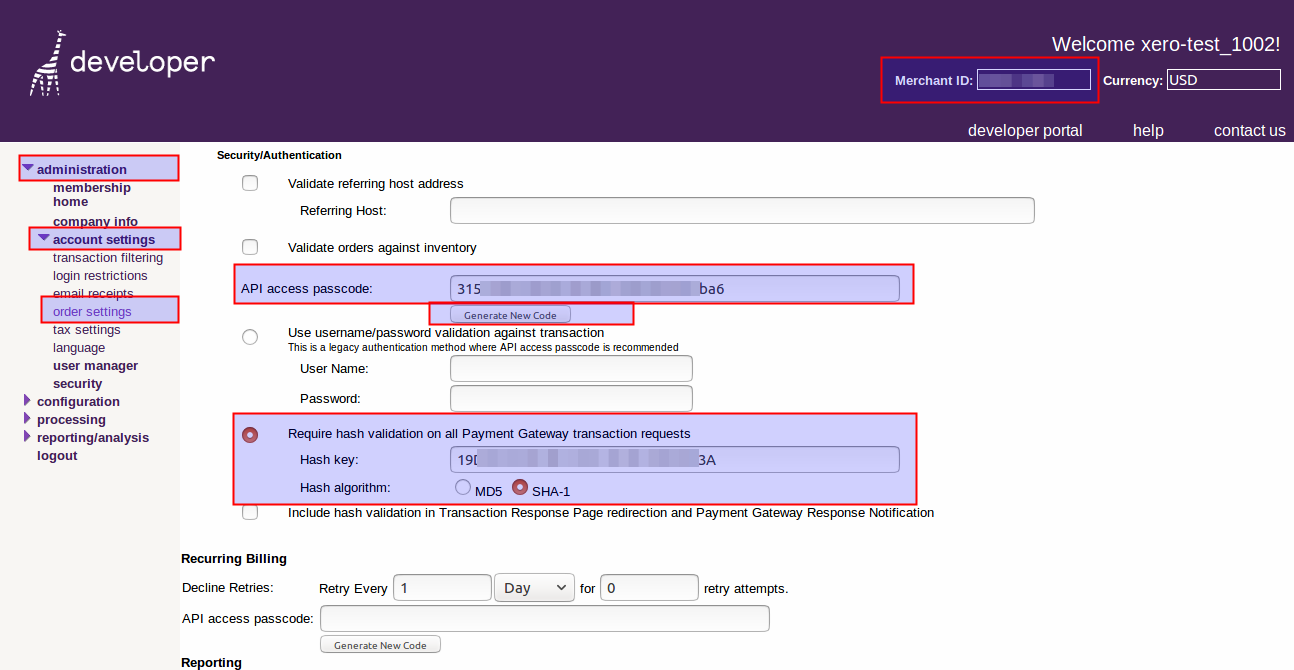This screenshot has height=670, width=1294.
Task: Generate new code for API access passcode
Action: (x=510, y=315)
